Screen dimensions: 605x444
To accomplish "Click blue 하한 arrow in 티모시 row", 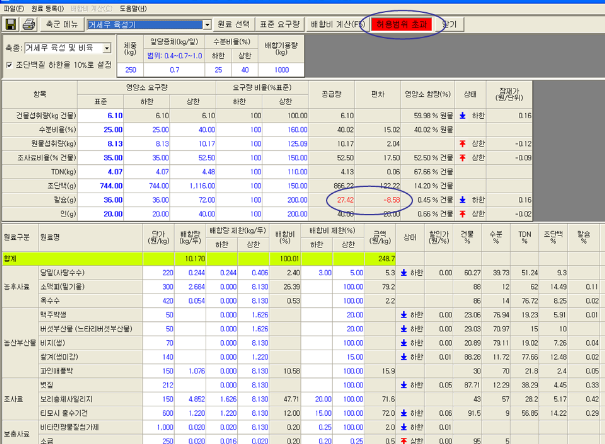I will pos(404,413).
